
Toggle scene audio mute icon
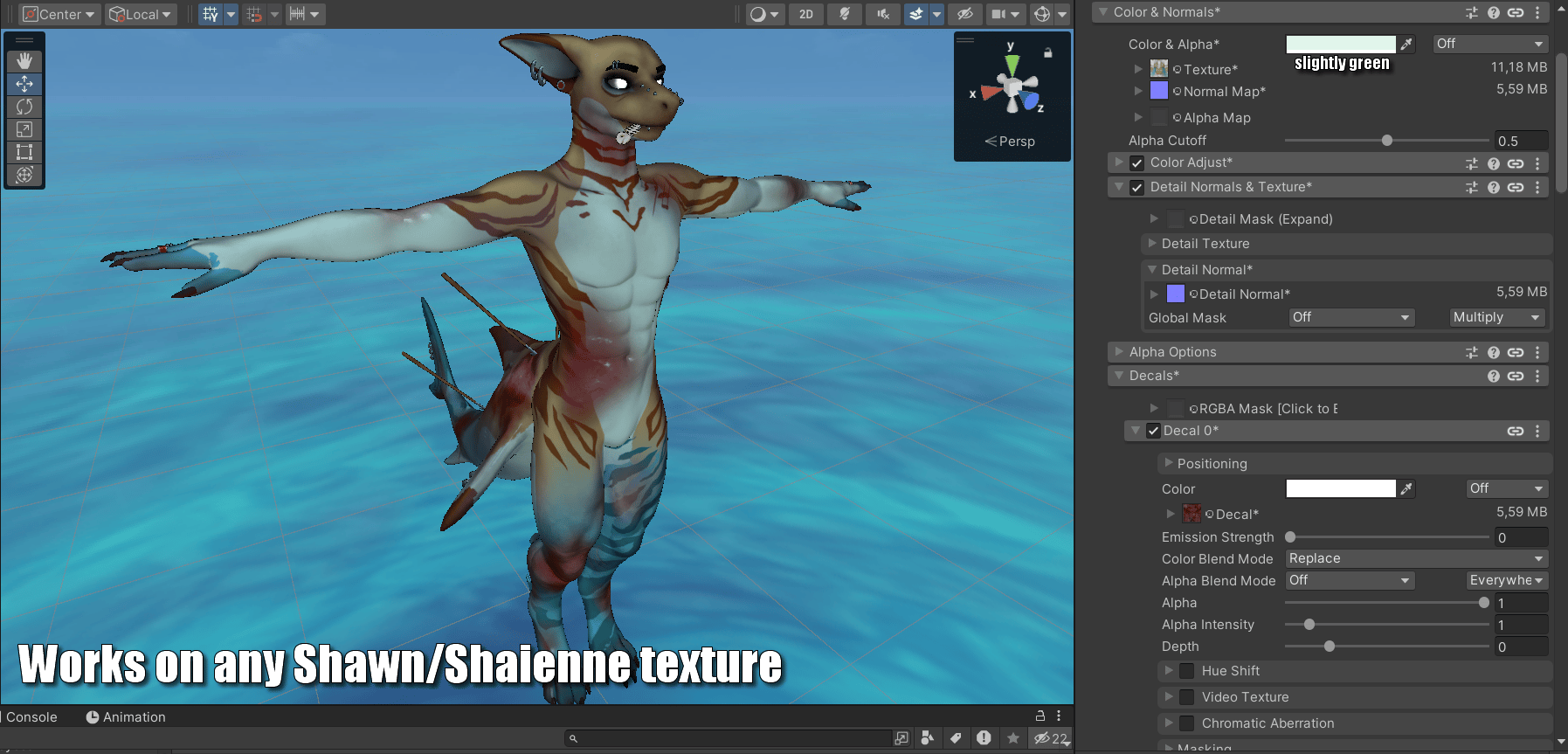tap(883, 14)
